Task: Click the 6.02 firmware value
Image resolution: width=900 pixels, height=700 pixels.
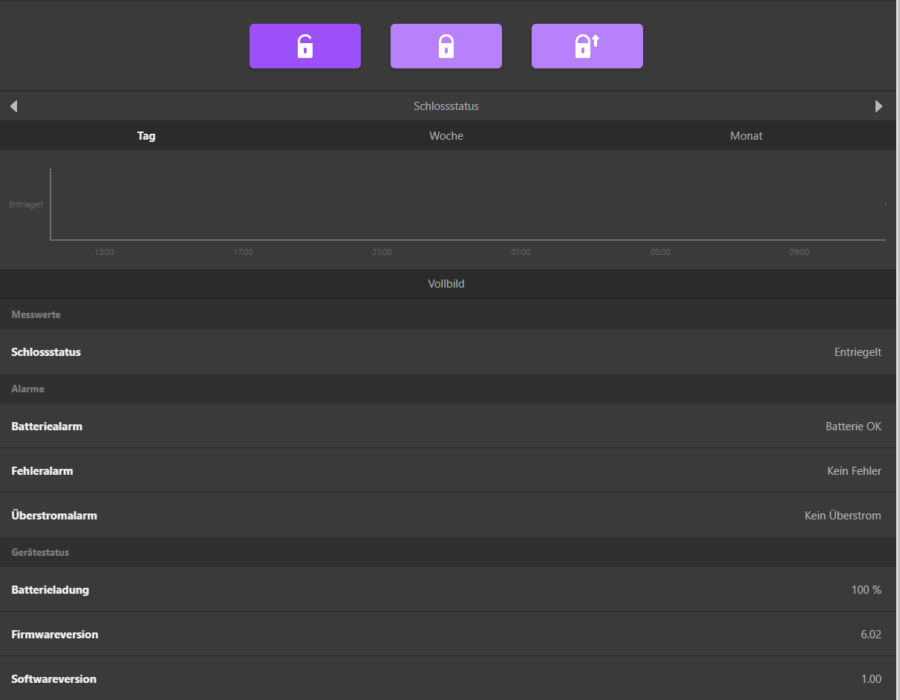Action: click(871, 635)
